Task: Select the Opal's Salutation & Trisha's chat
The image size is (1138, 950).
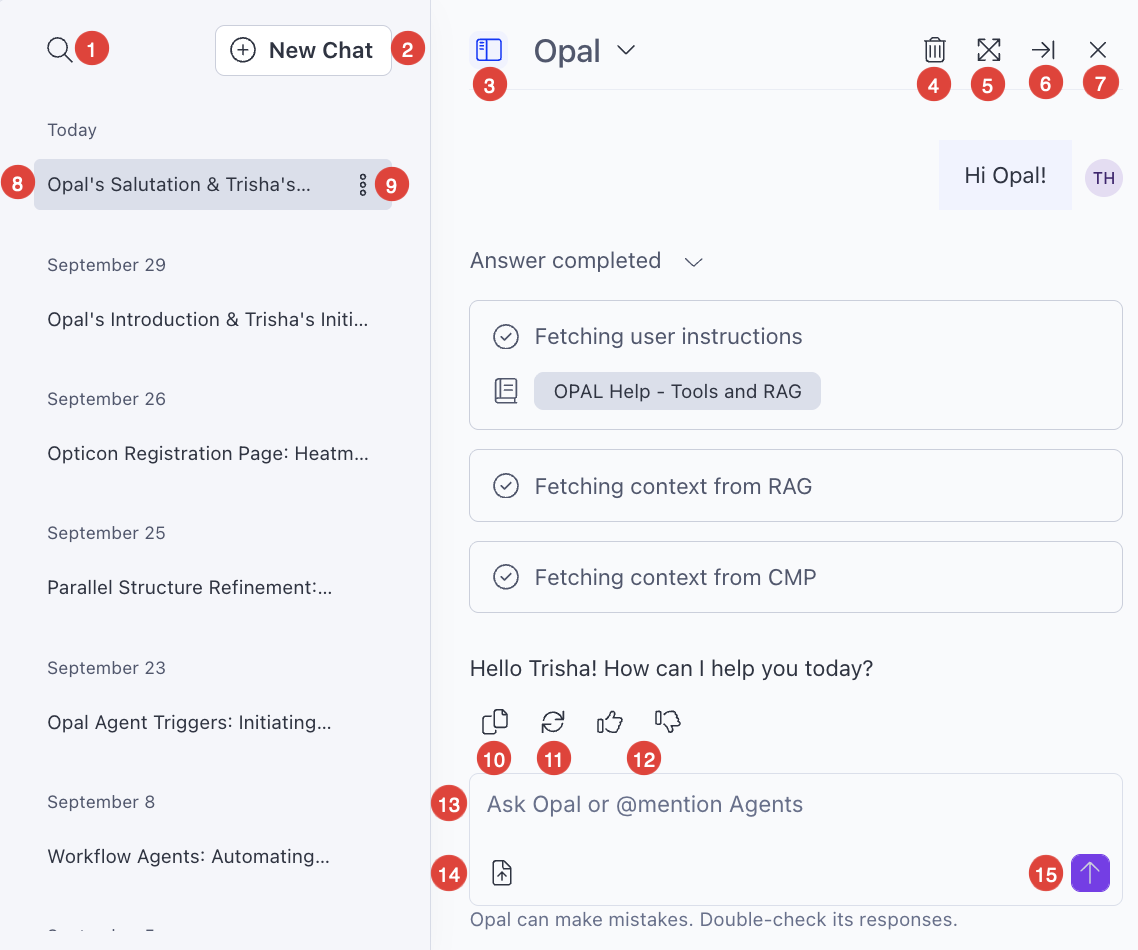Action: coord(213,184)
